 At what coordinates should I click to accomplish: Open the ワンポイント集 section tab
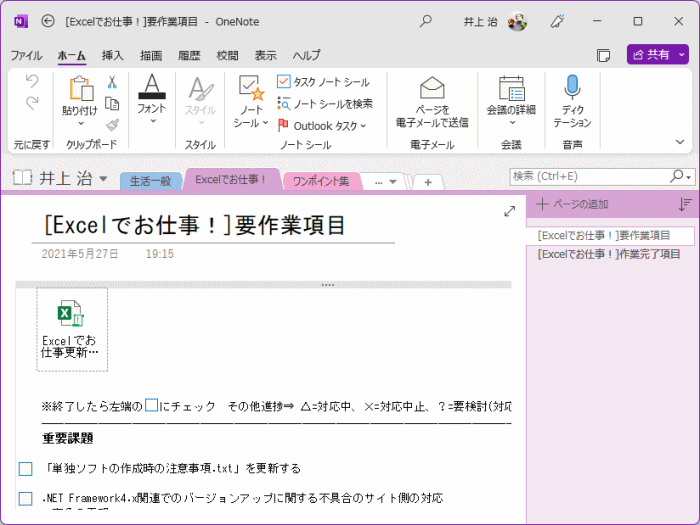pyautogui.click(x=321, y=181)
